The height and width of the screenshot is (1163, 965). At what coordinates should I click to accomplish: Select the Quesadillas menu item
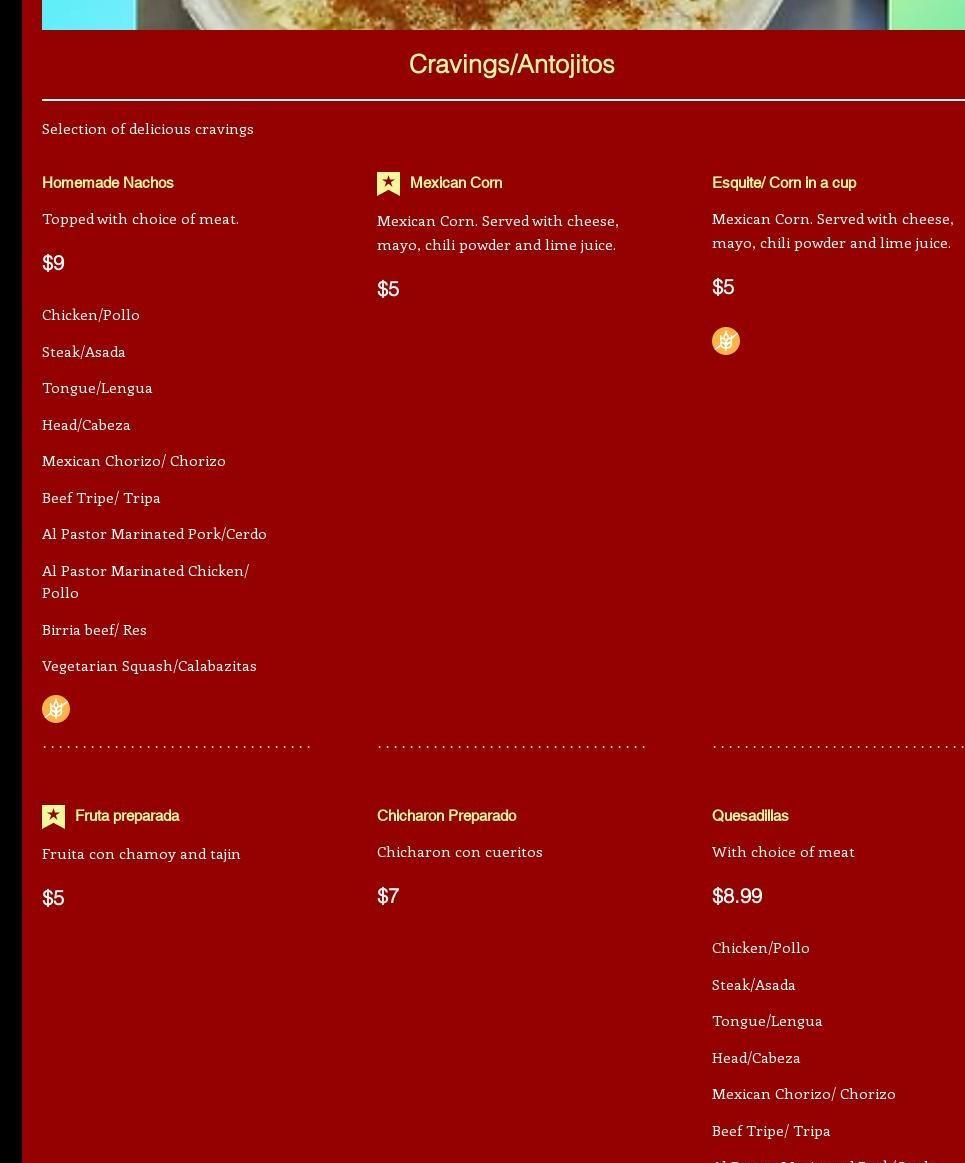[750, 816]
